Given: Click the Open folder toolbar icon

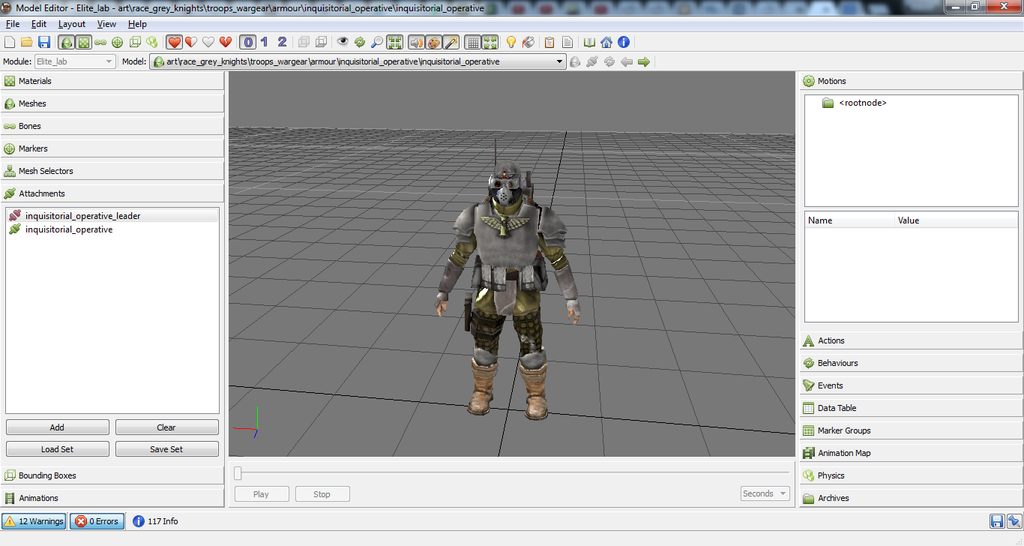Looking at the screenshot, I should coord(27,42).
